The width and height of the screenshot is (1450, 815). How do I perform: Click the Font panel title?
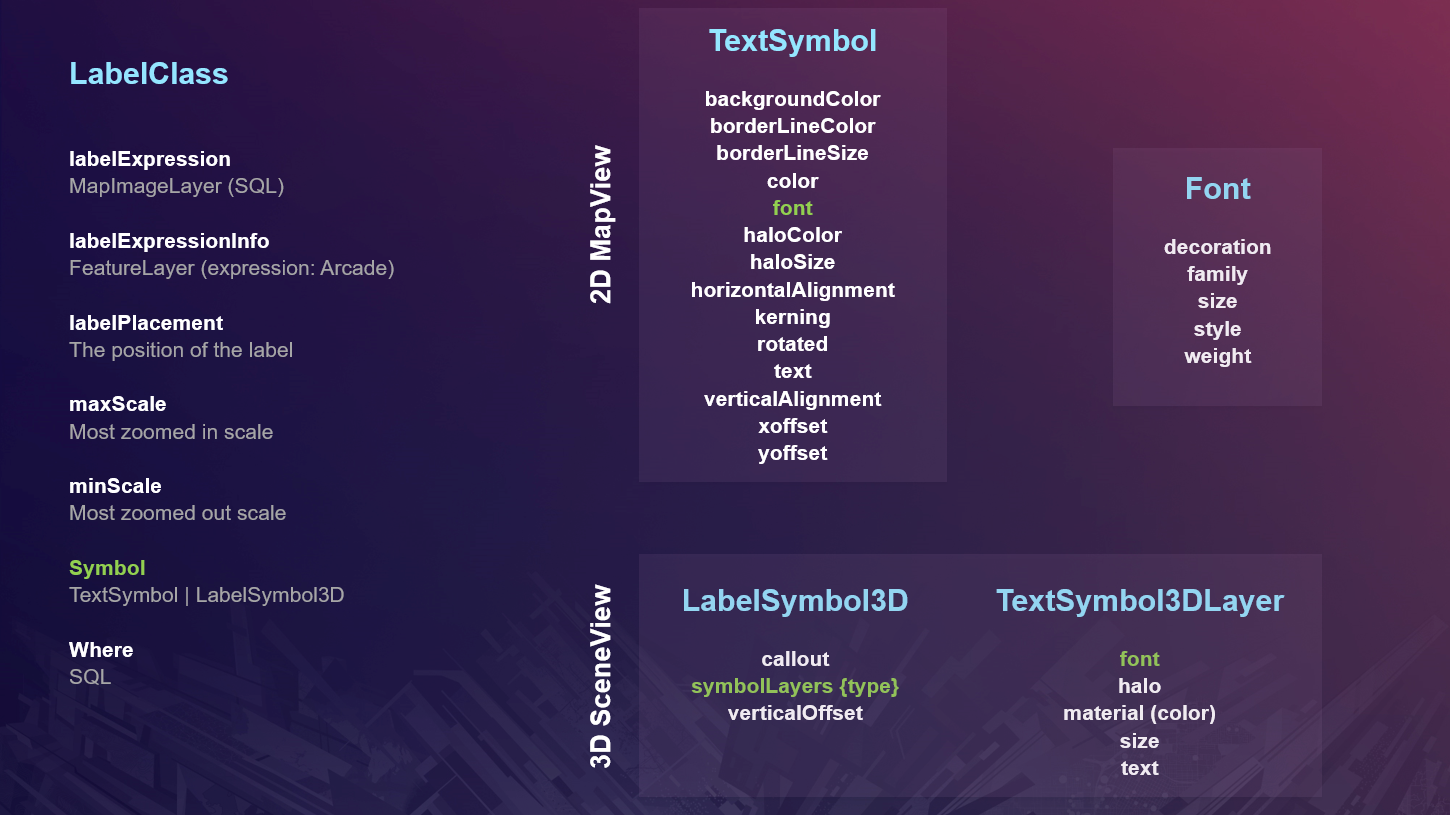point(1217,189)
